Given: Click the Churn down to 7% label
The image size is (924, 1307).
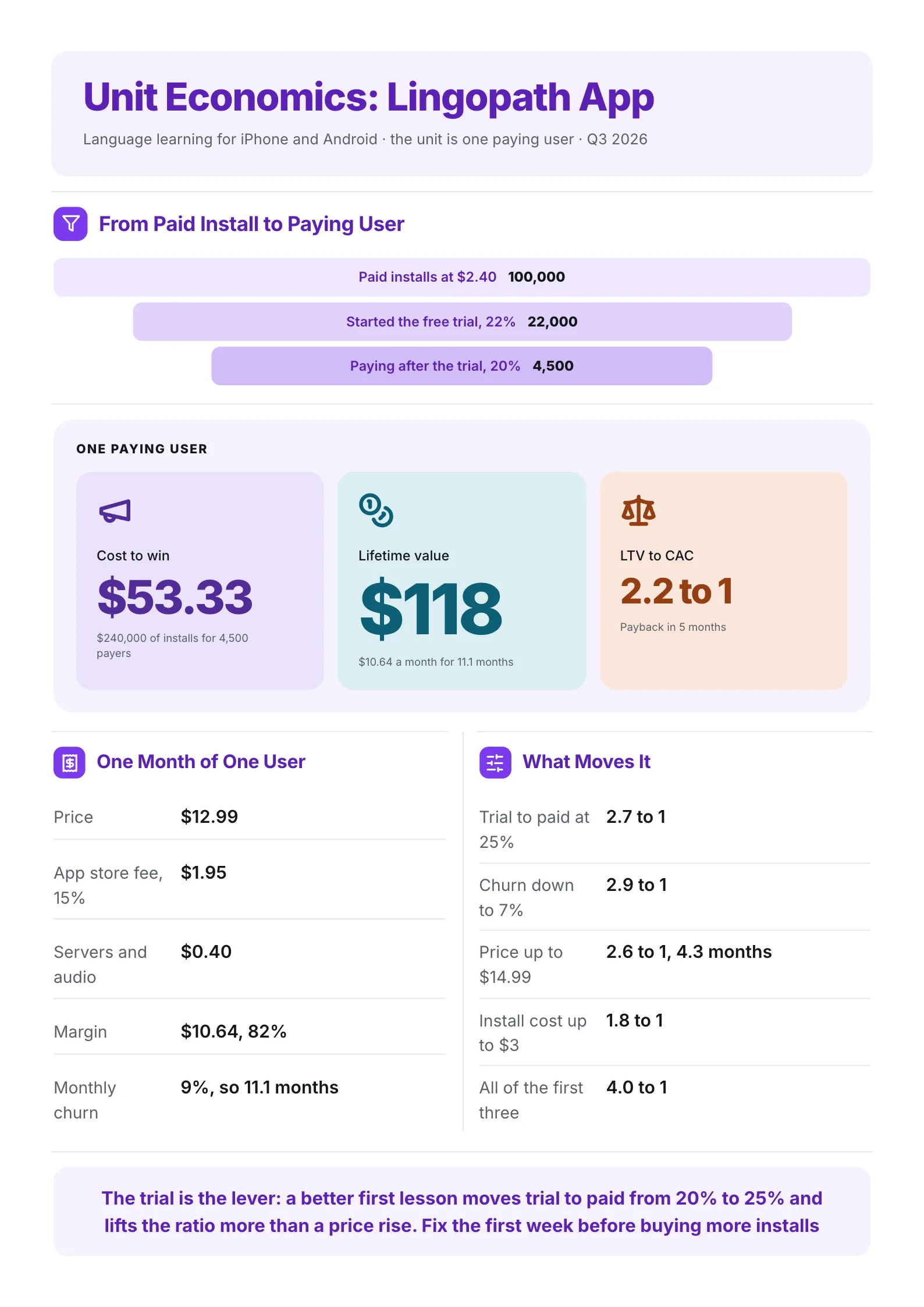Looking at the screenshot, I should point(527,898).
